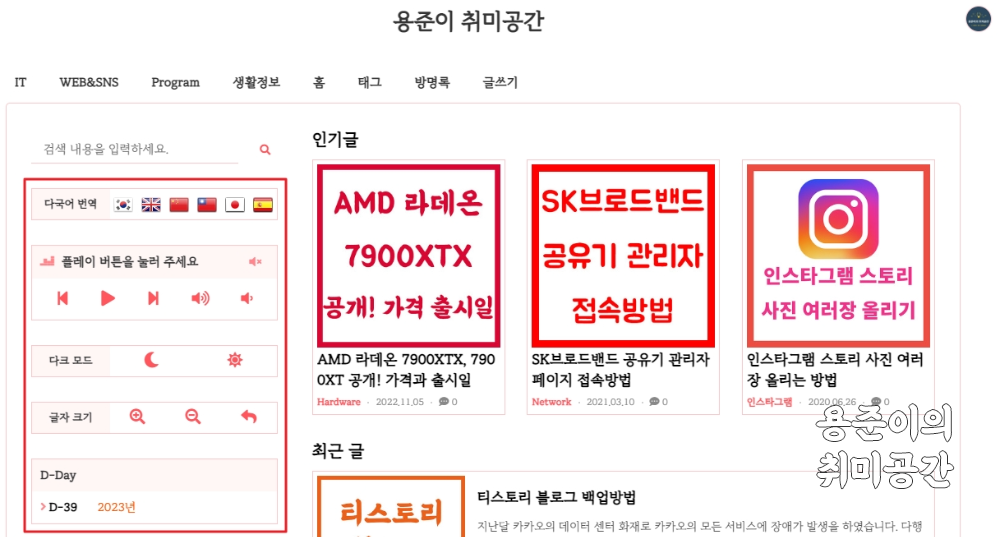The height and width of the screenshot is (537, 1000).
Task: Click 플레이 버튼을 눌러 주세요 text
Action: 129,261
